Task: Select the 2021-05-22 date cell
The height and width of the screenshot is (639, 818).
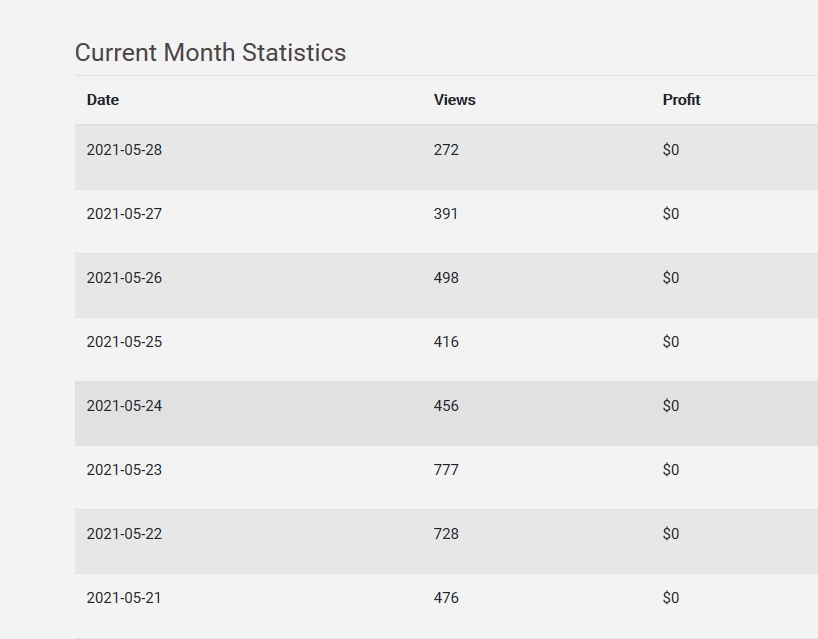Action: pos(124,534)
